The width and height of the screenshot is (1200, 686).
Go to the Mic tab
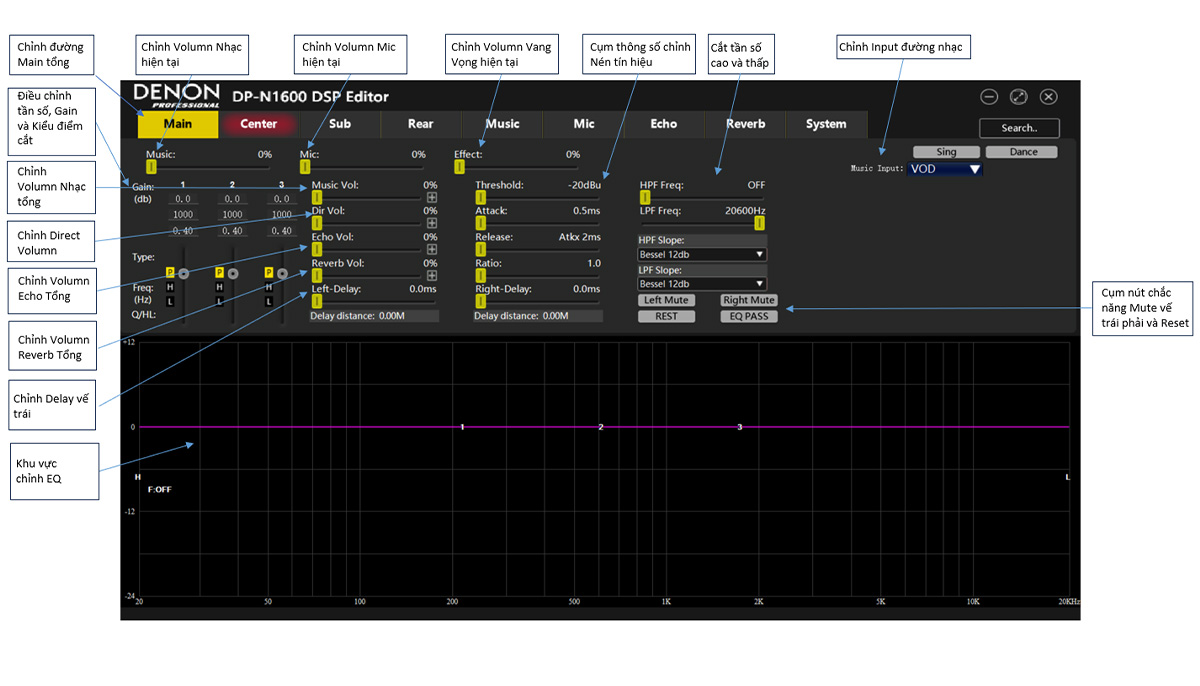[x=584, y=124]
